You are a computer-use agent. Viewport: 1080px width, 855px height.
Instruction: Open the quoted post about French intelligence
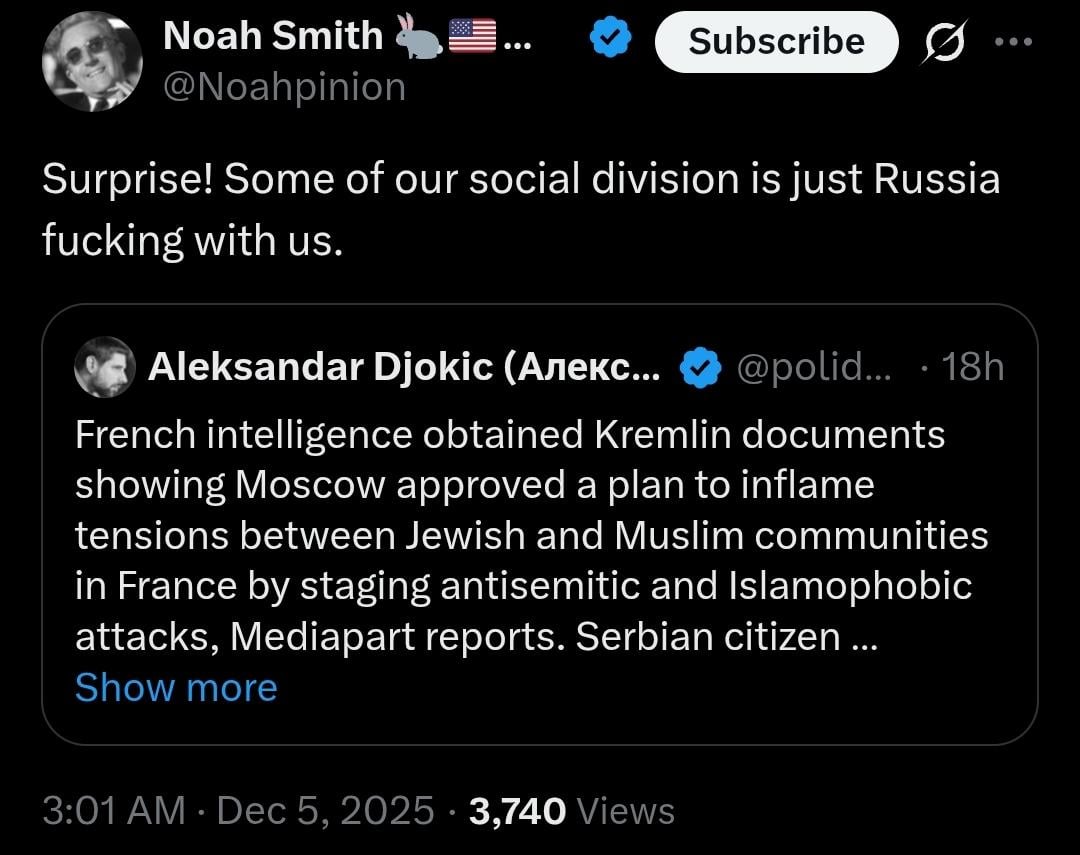click(530, 535)
